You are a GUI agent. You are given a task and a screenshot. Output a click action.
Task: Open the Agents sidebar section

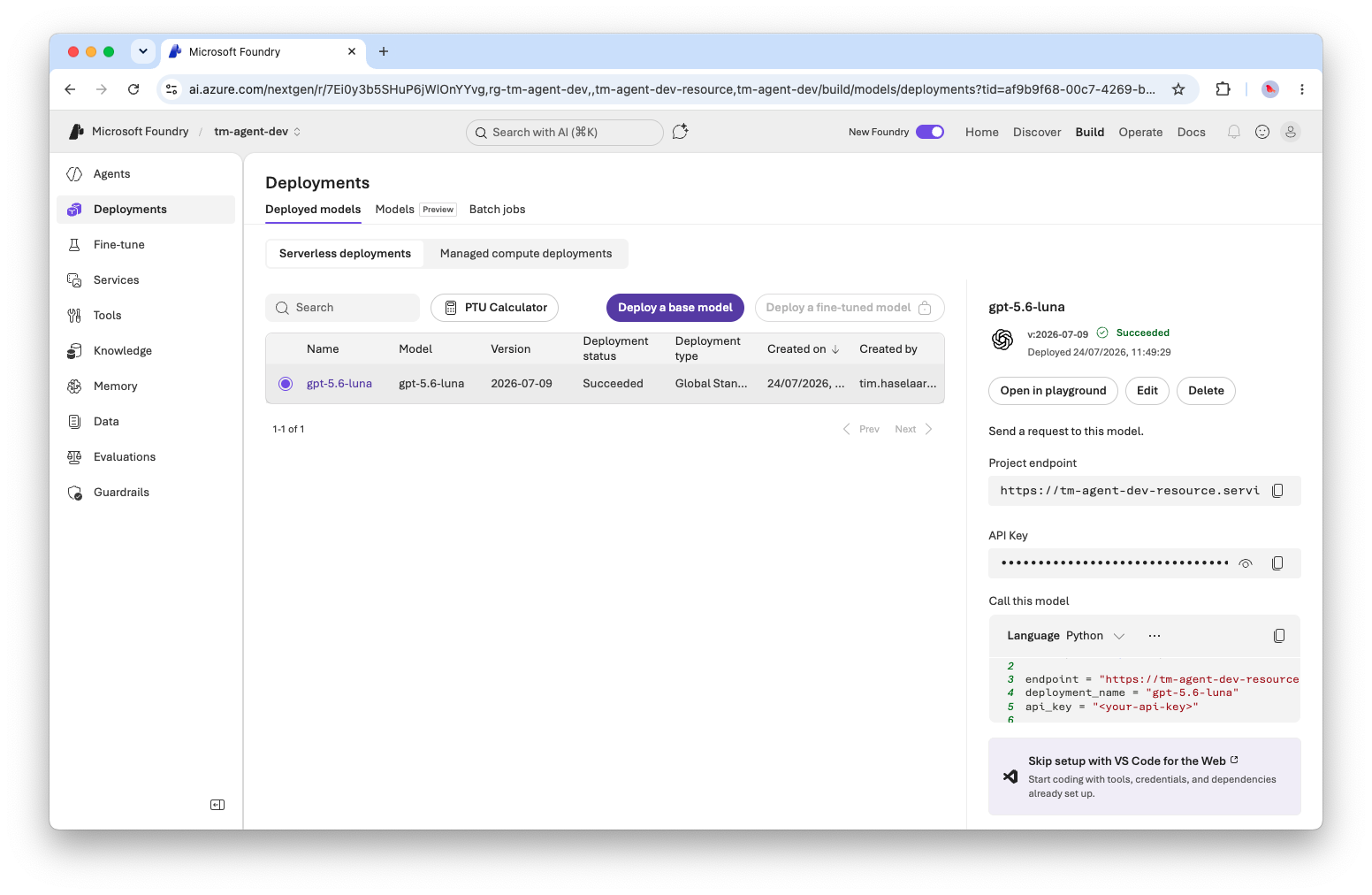click(111, 174)
